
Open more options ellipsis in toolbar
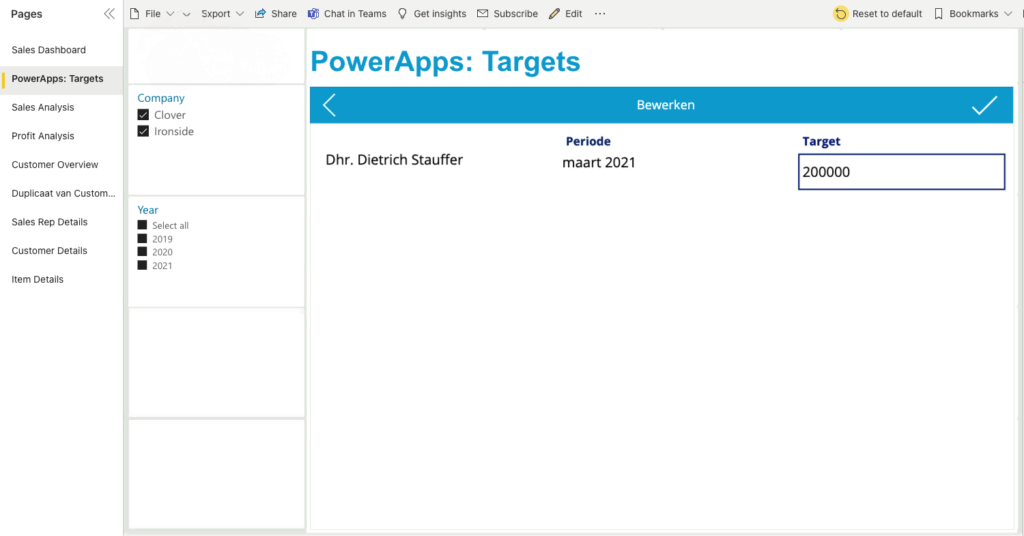pos(600,14)
